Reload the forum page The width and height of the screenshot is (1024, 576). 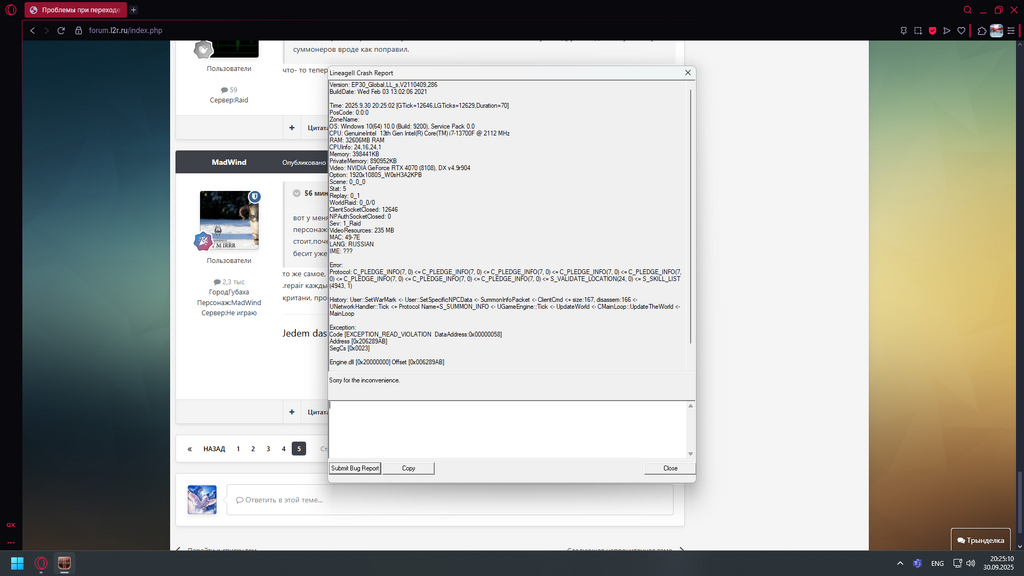(61, 31)
